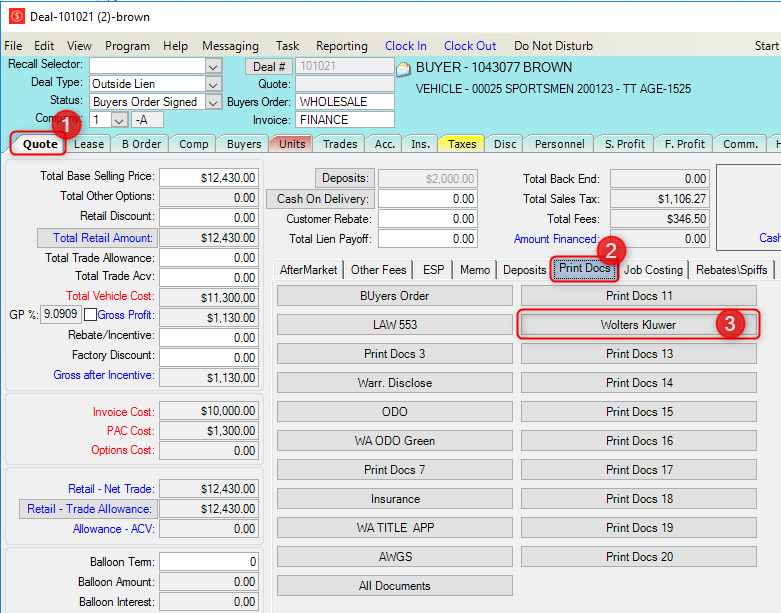
Task: Click the GP % value field
Action: (61, 314)
